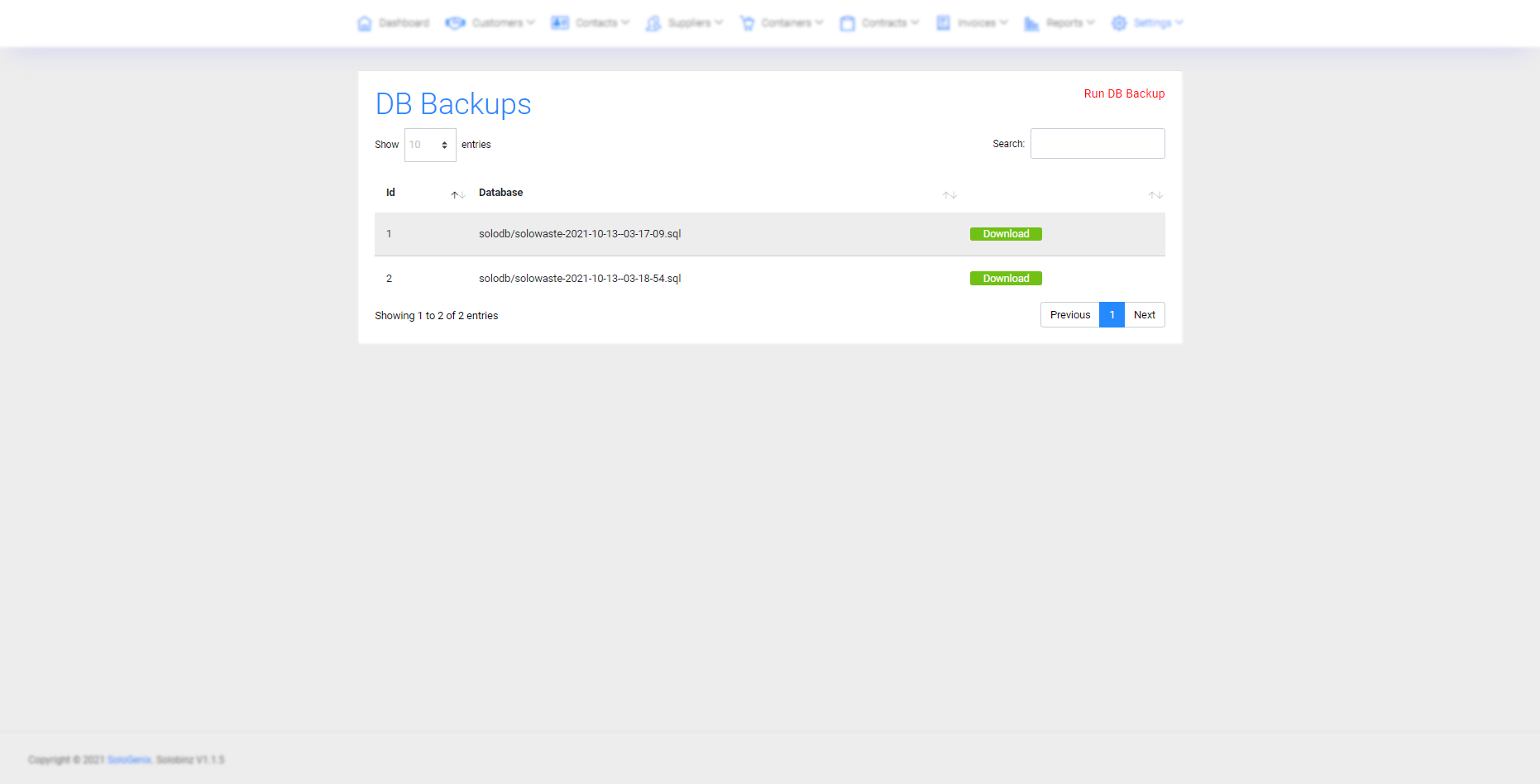
Task: Download the 03-18-54 SQL backup
Action: click(1006, 279)
